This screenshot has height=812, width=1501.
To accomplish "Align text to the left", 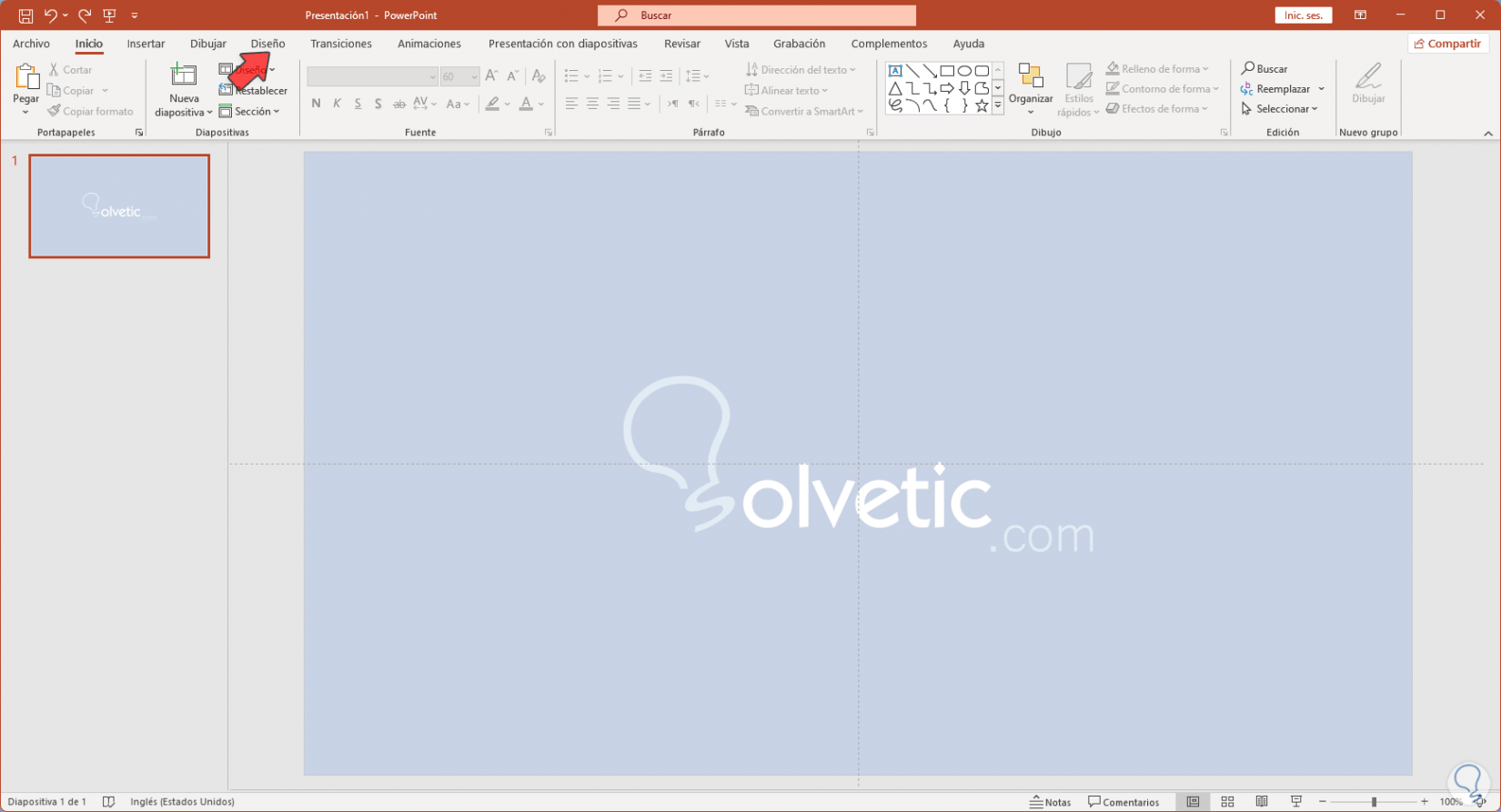I will click(x=571, y=104).
